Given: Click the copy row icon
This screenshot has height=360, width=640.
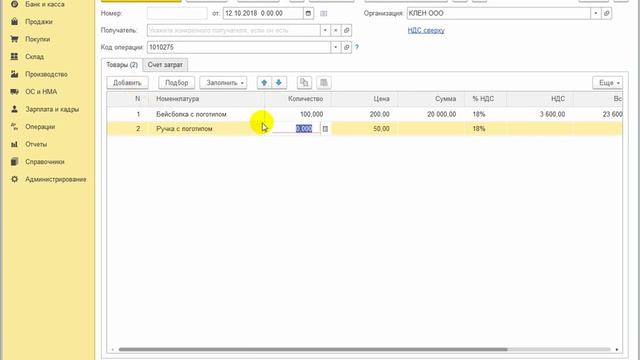Looking at the screenshot, I should coord(304,83).
